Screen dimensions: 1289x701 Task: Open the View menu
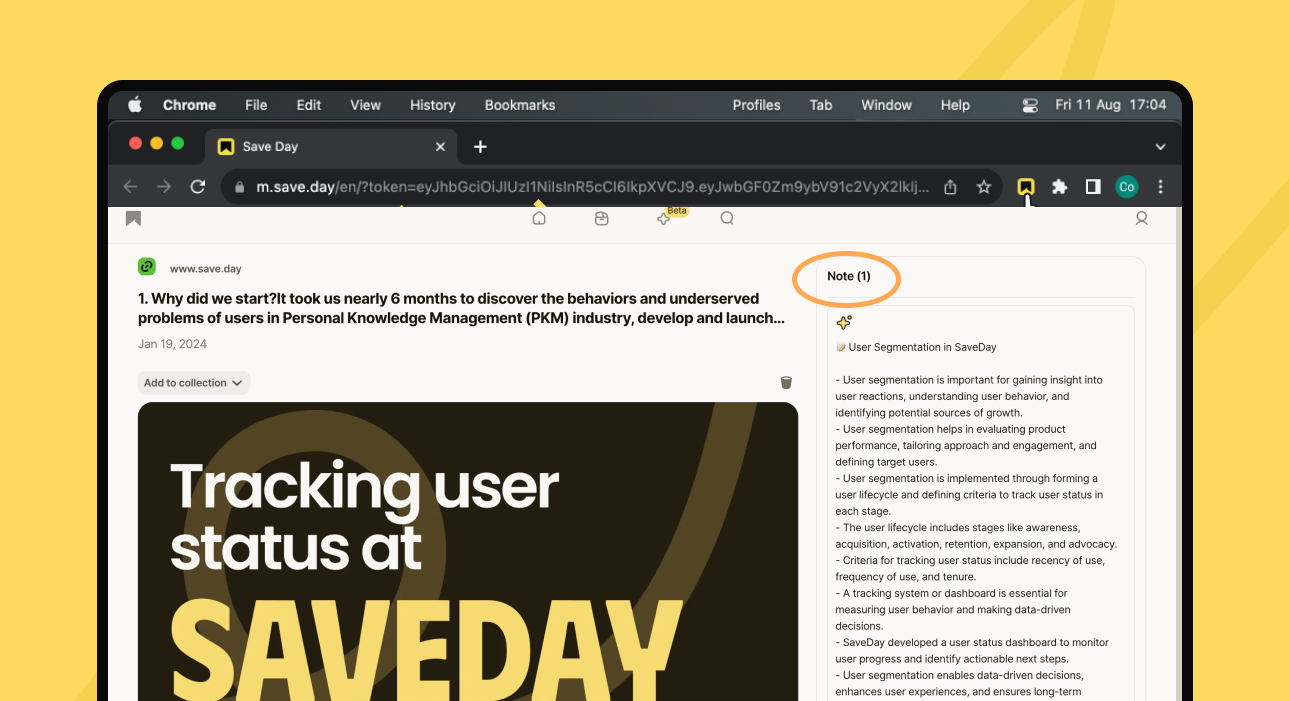365,105
